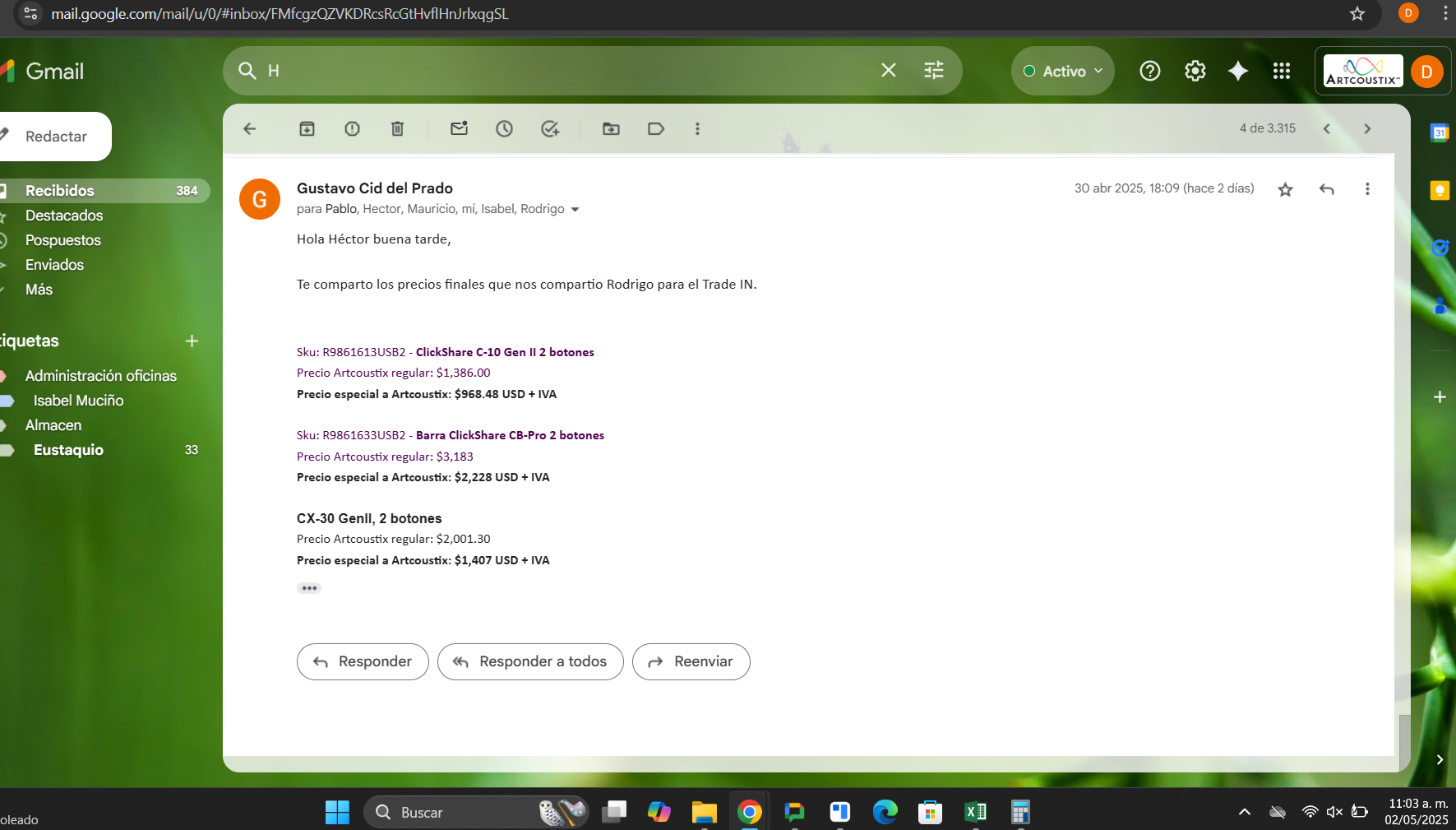Screen dimensions: 1456x830
Task: Click the Gmail logo
Action: click(x=43, y=72)
